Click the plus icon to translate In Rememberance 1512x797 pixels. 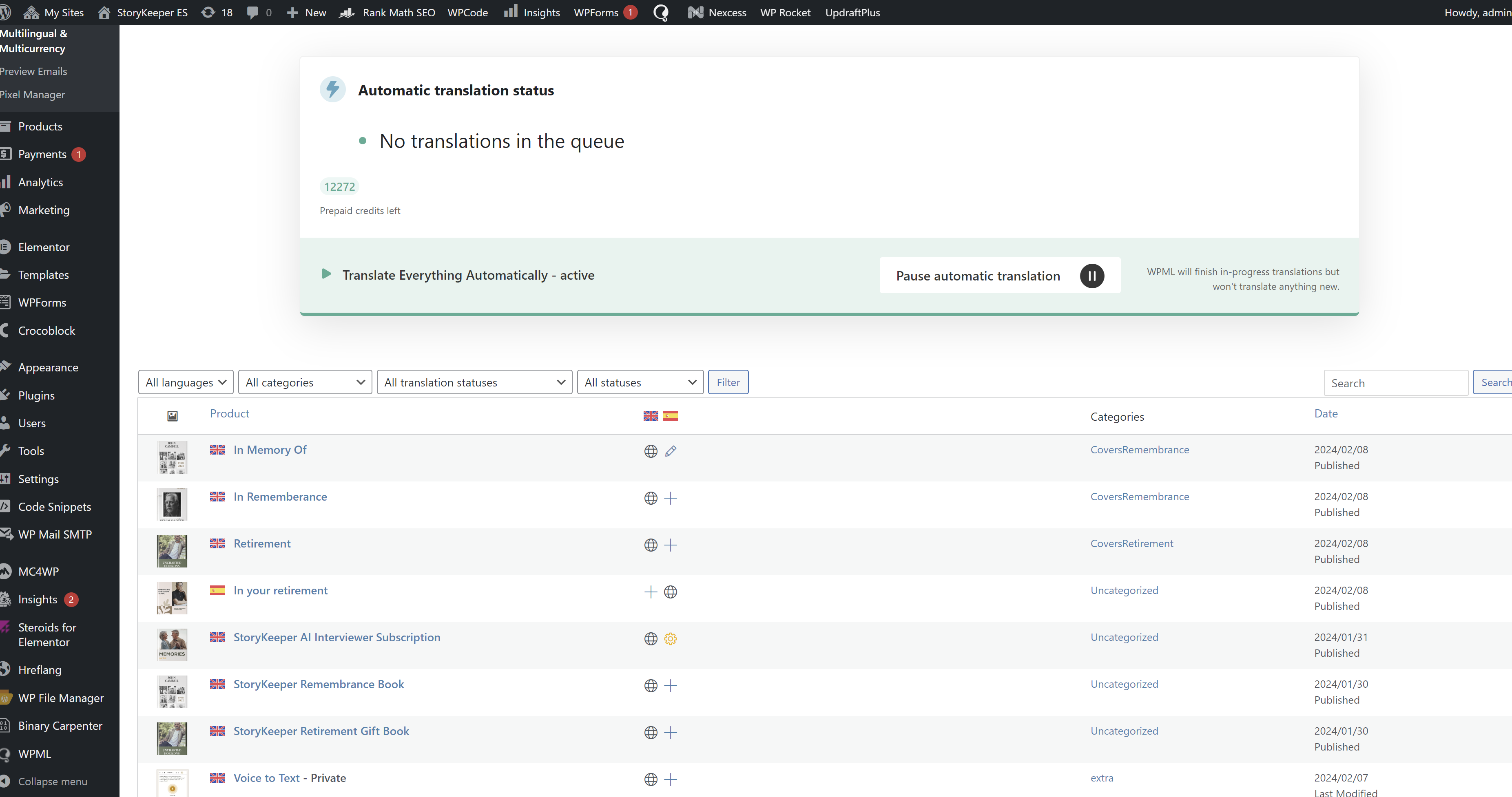pos(670,498)
